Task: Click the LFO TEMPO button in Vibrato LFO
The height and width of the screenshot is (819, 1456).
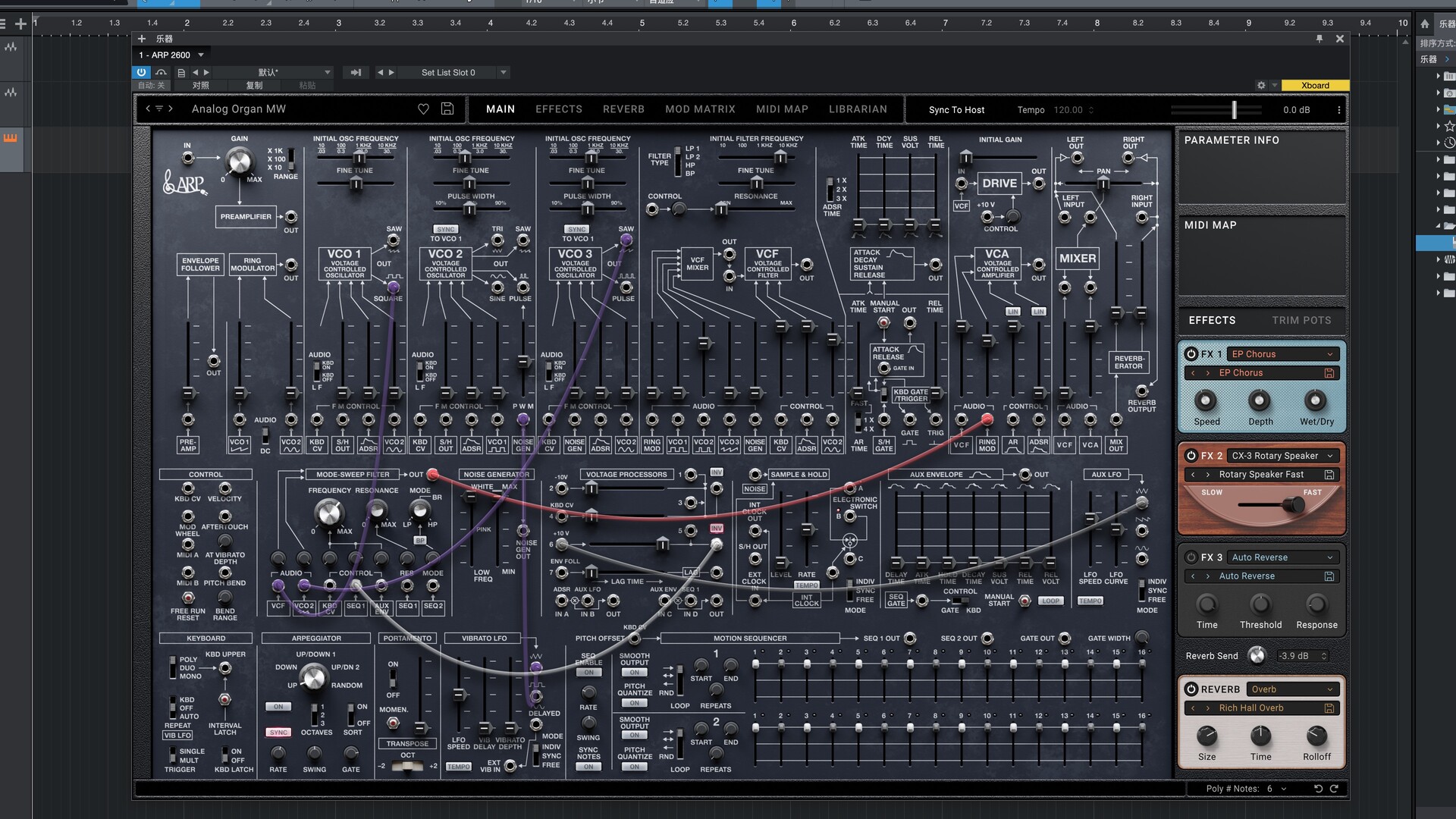Action: point(459,767)
